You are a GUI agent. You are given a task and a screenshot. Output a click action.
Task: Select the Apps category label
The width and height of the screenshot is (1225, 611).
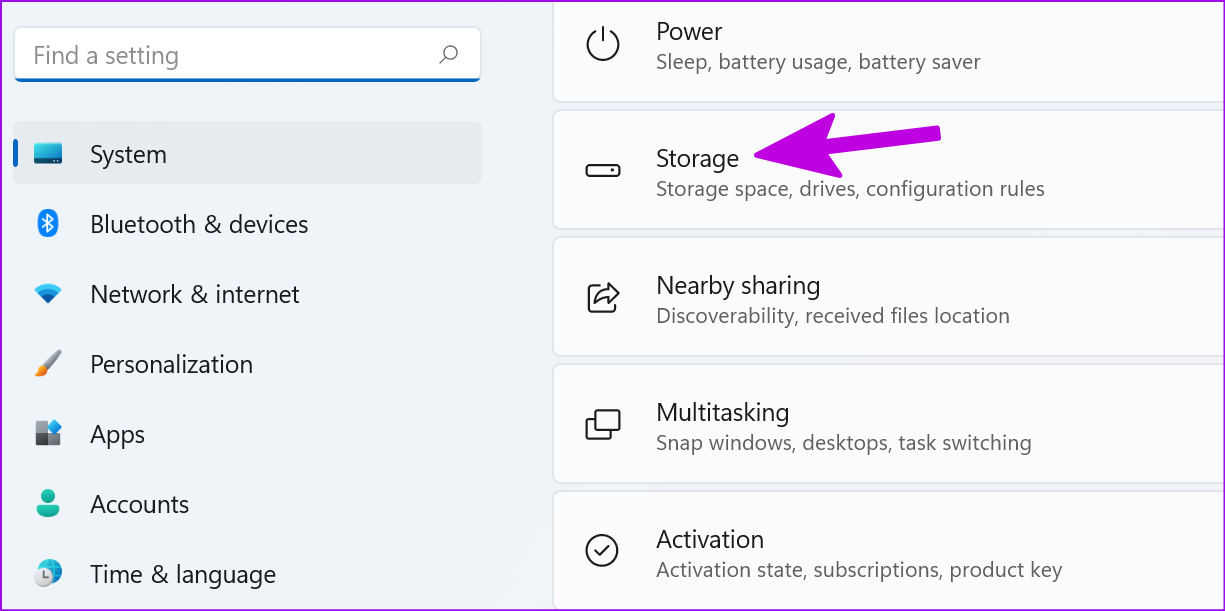pyautogui.click(x=117, y=435)
